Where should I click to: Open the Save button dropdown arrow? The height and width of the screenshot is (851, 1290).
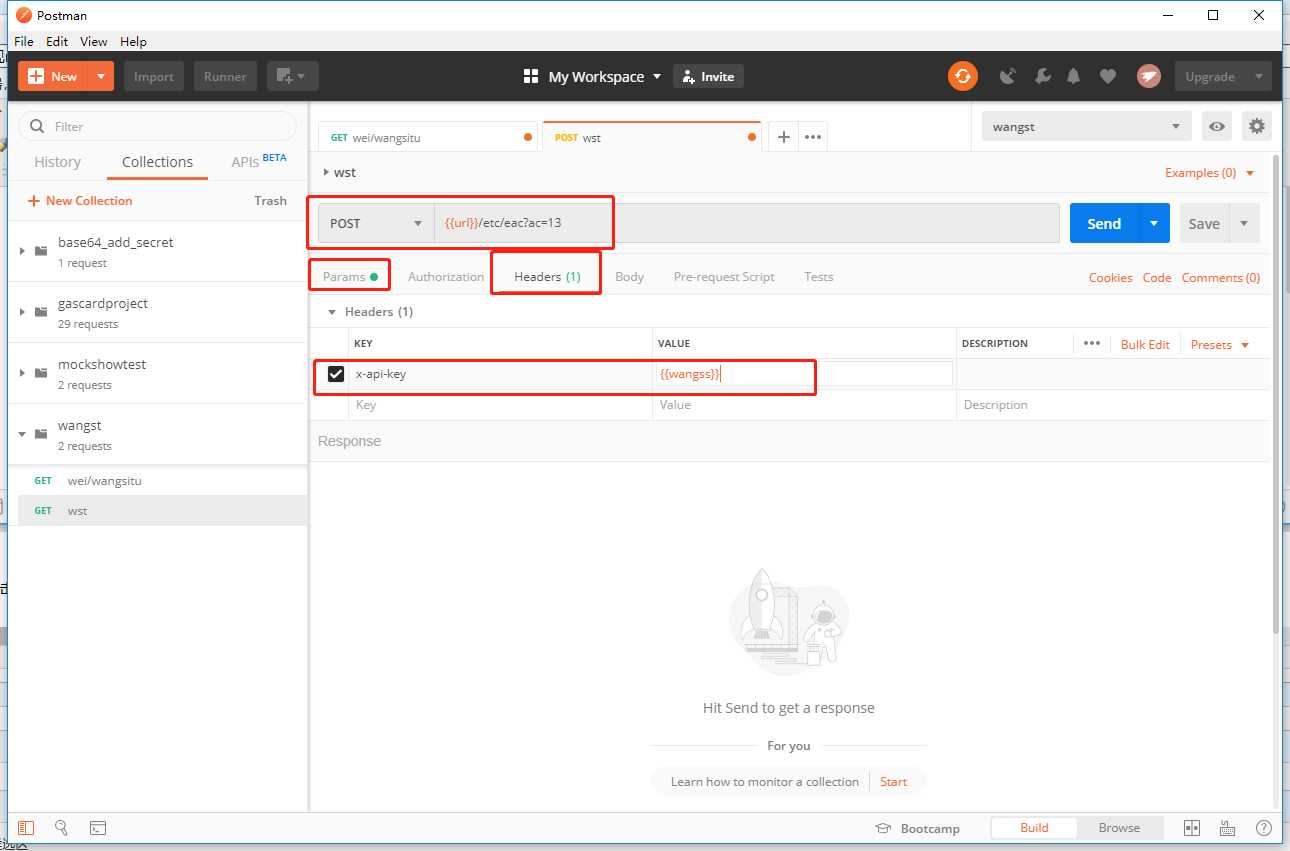(x=1244, y=223)
